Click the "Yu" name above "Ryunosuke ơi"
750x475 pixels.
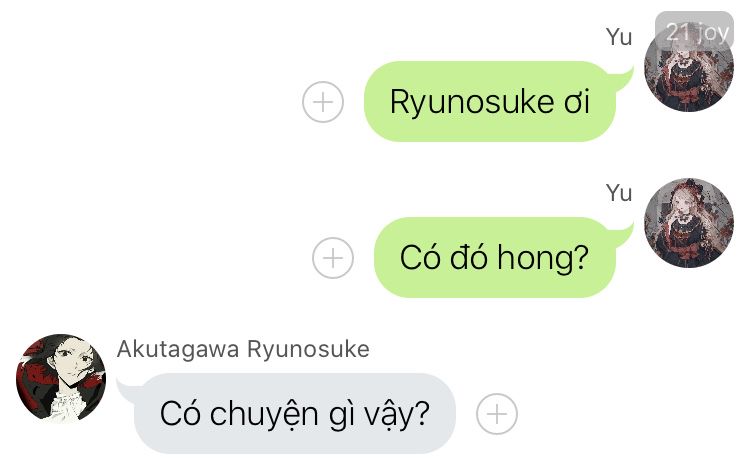click(619, 37)
